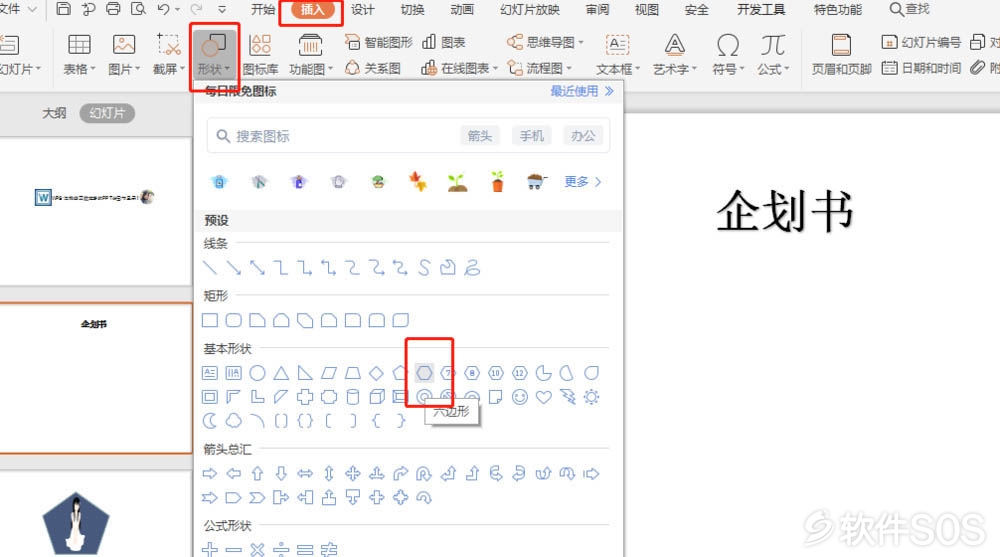Open the 切换 ribbon tab
Screen dimensions: 1000x557
(x=412, y=10)
